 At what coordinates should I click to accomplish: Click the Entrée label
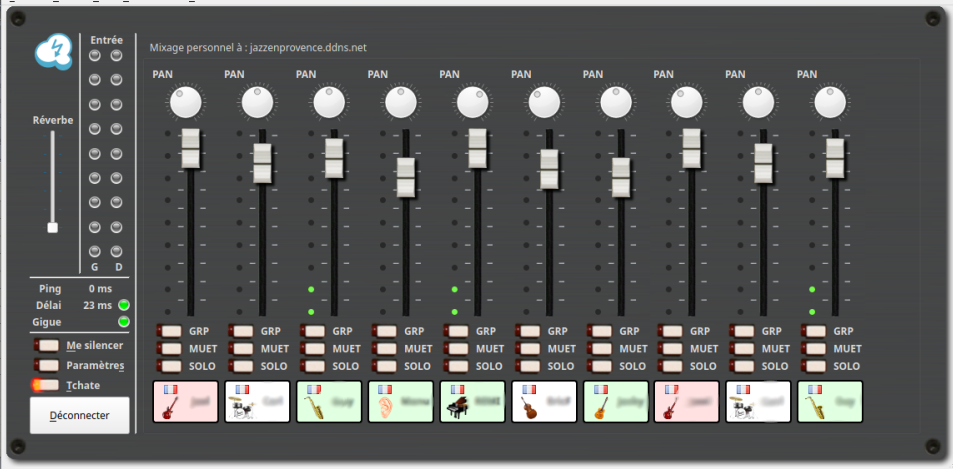click(x=106, y=40)
